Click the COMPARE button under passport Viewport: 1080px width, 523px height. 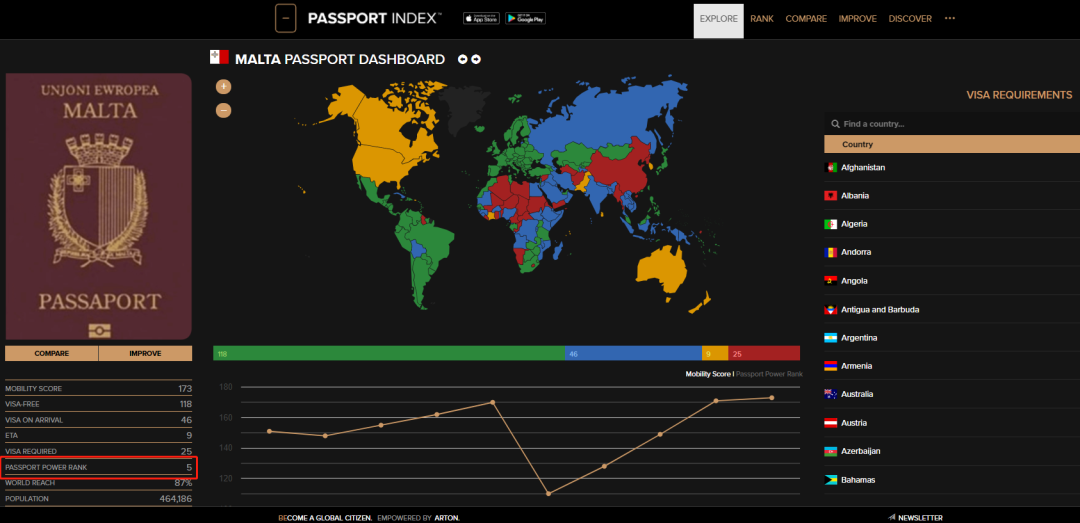[52, 353]
